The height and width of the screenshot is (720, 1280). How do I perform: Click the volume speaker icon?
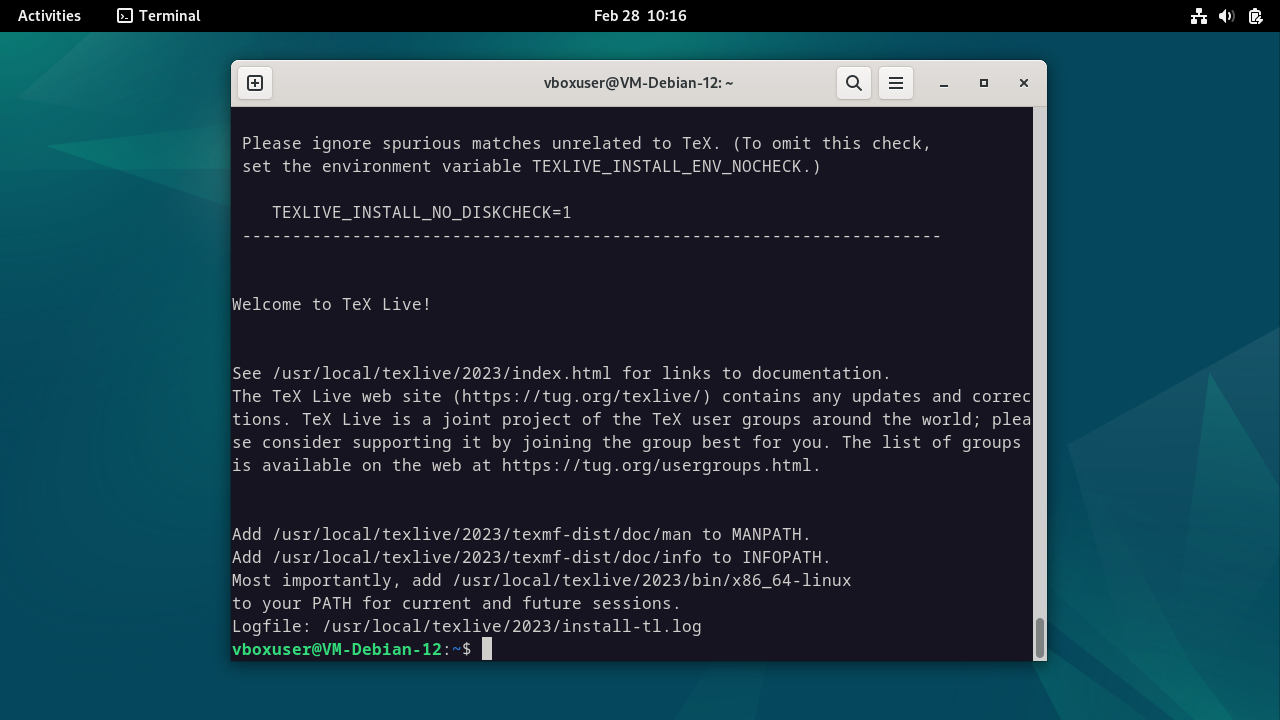[x=1227, y=16]
